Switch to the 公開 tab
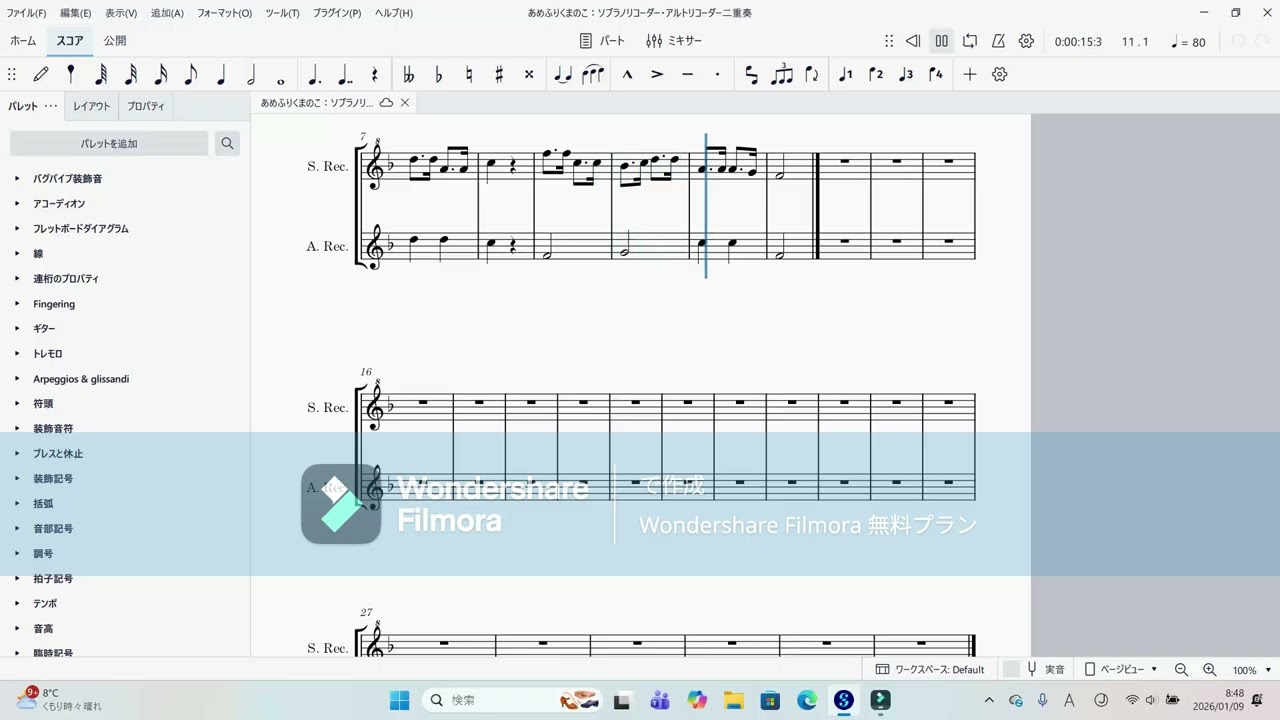The width and height of the screenshot is (1280, 720). coord(115,41)
